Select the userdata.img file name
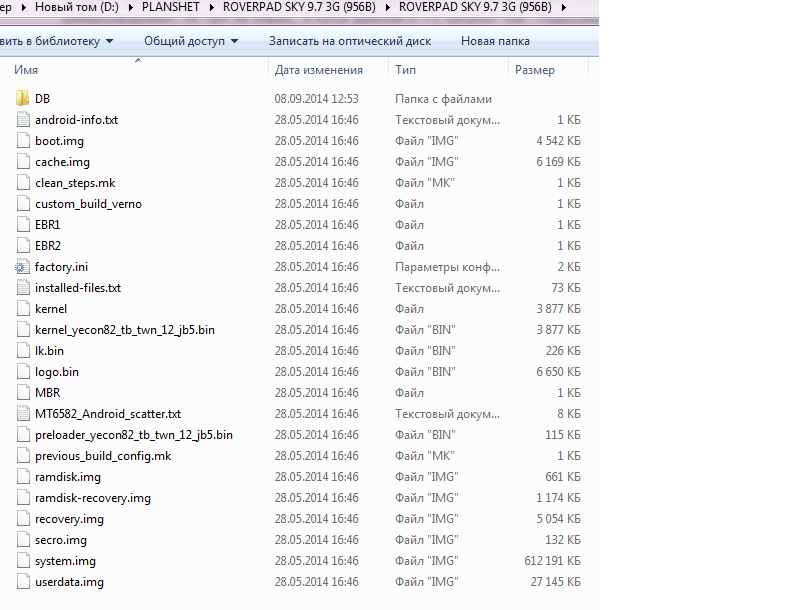Image resolution: width=801 pixels, height=610 pixels. (x=69, y=582)
